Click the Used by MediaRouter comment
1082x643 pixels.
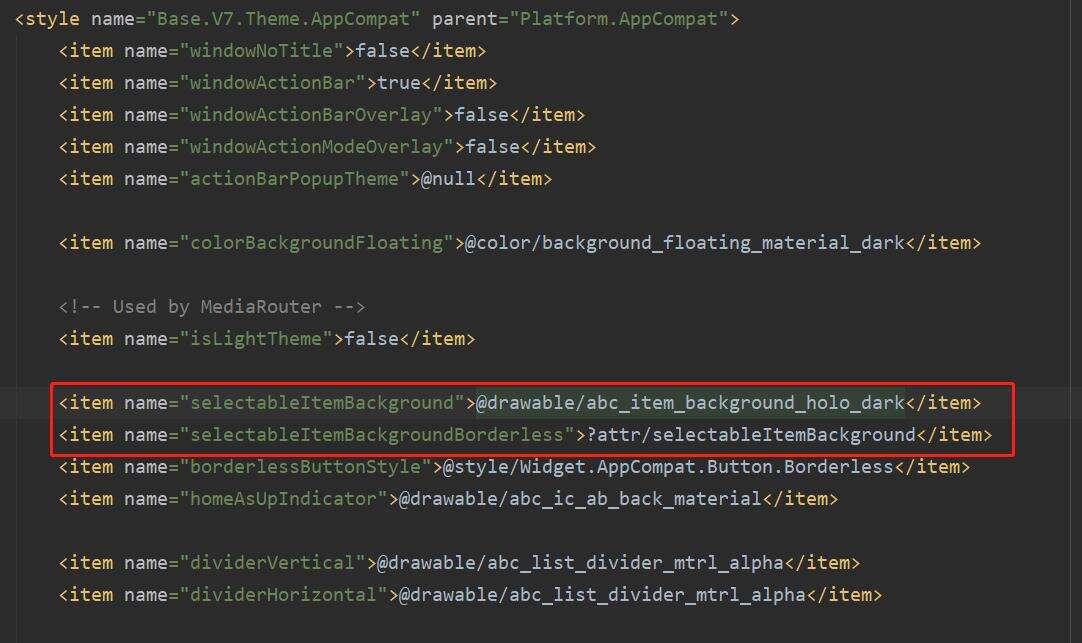click(x=212, y=307)
